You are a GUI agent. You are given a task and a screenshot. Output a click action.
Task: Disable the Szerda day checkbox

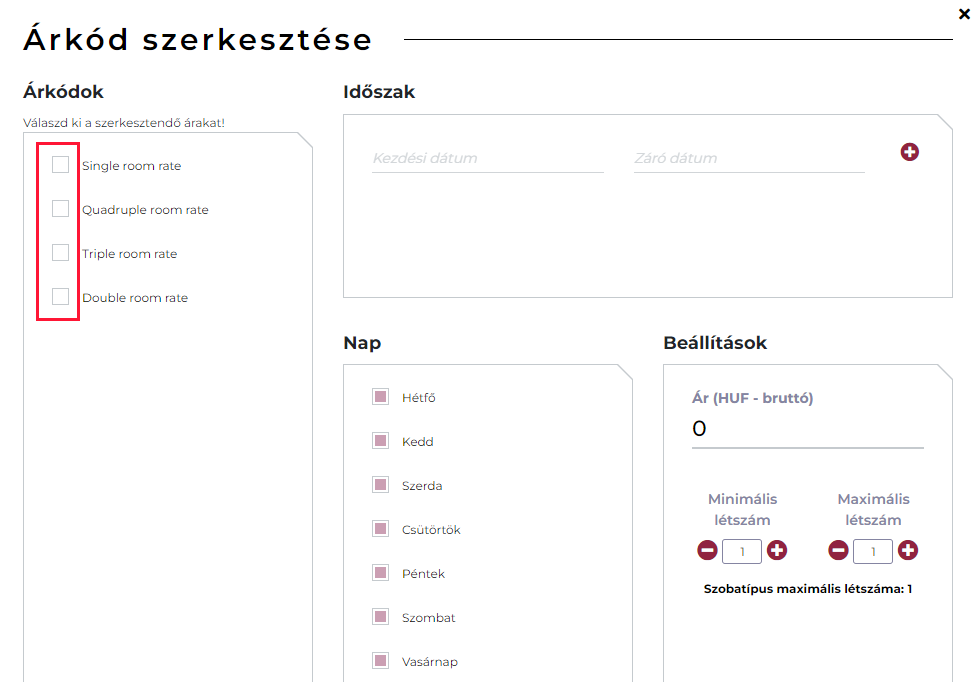point(380,485)
